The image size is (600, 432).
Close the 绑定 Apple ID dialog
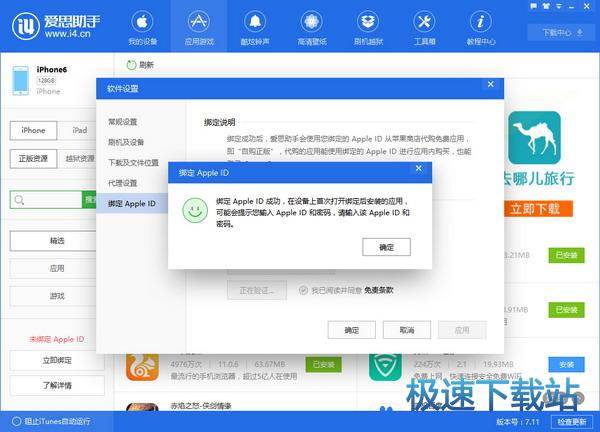coord(419,168)
